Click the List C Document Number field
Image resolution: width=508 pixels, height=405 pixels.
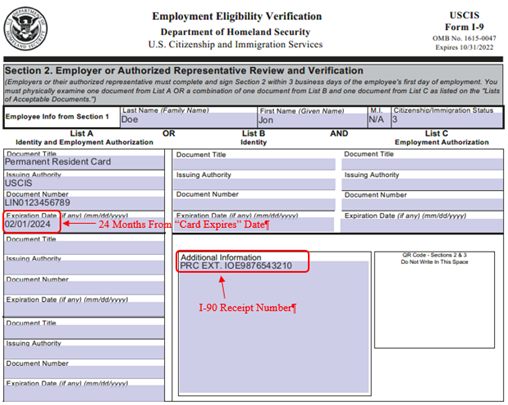pyautogui.click(x=422, y=205)
